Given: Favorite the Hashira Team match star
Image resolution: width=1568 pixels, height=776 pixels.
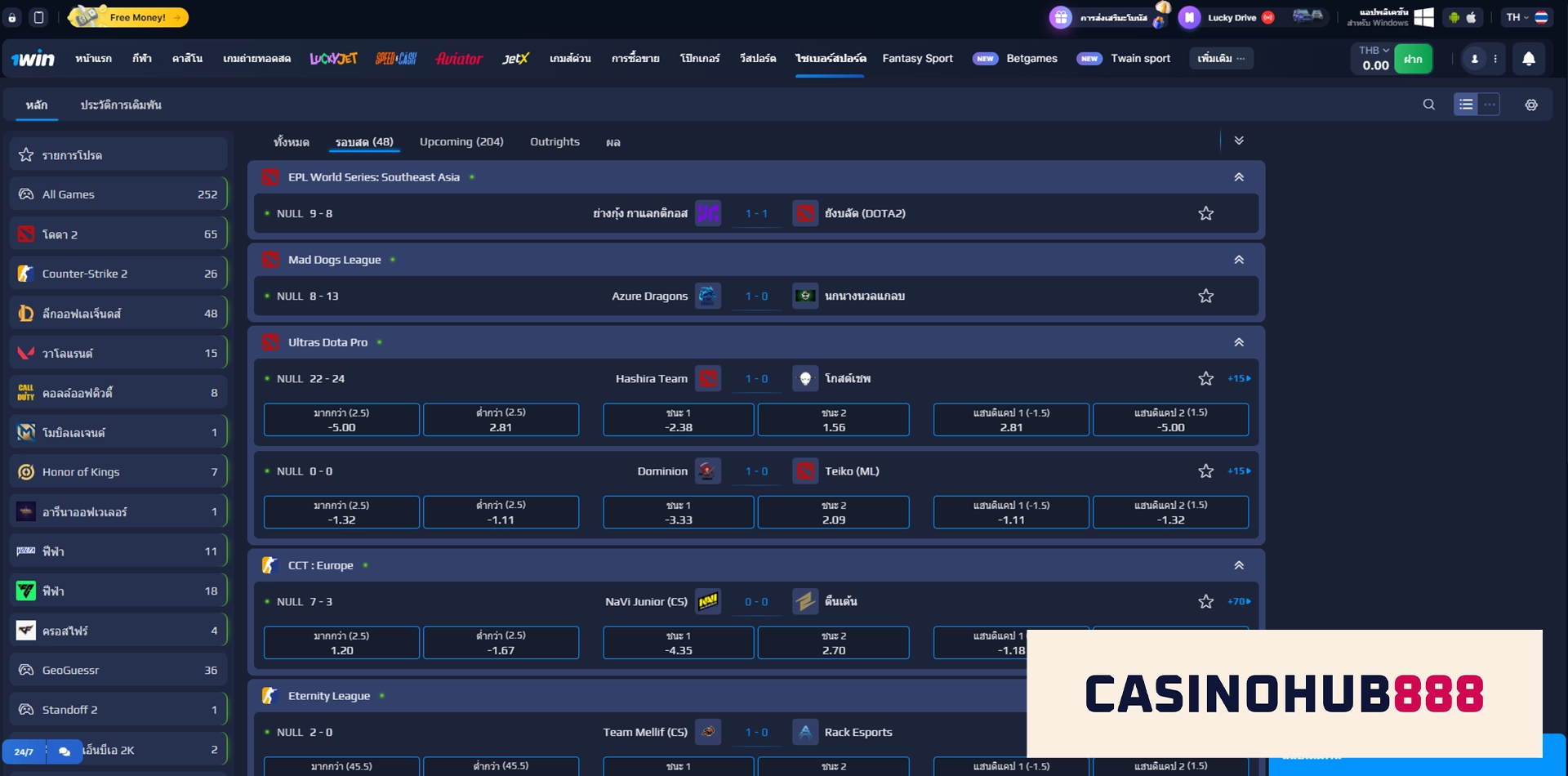Looking at the screenshot, I should 1205,378.
